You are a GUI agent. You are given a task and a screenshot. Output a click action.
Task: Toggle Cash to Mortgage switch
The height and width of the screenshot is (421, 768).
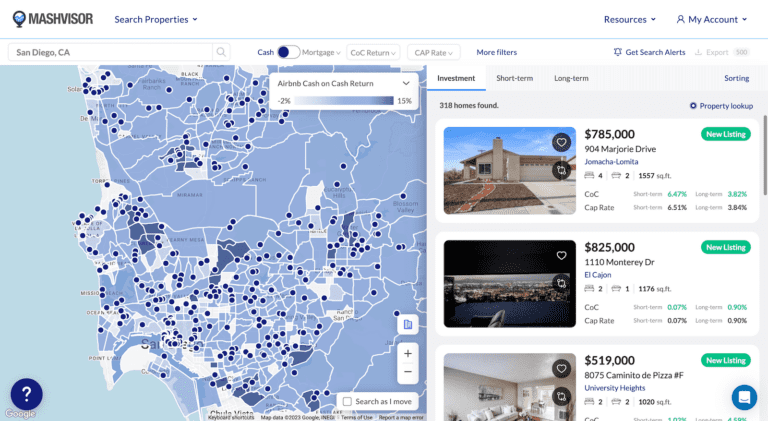point(288,52)
